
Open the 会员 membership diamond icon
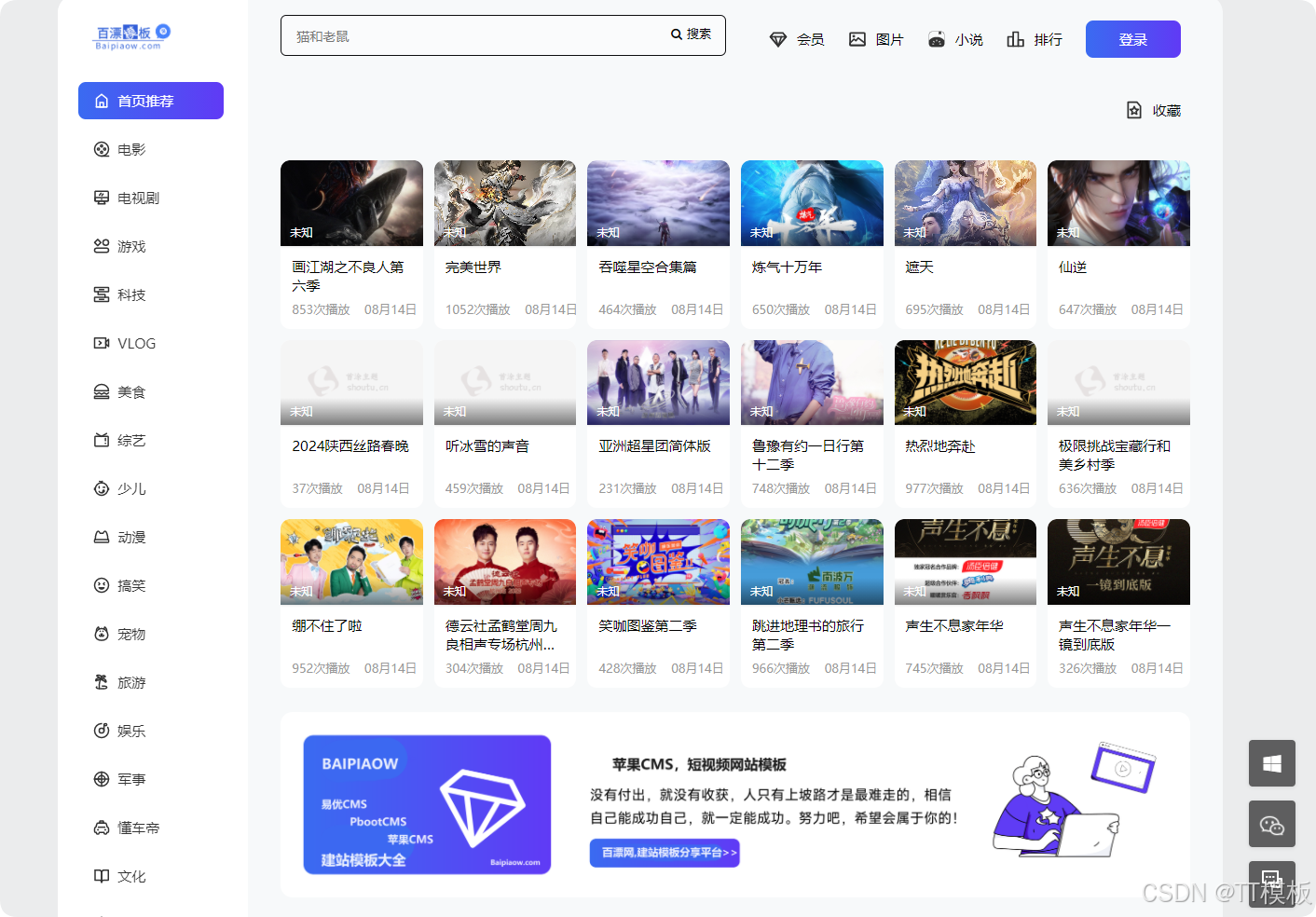[x=777, y=39]
